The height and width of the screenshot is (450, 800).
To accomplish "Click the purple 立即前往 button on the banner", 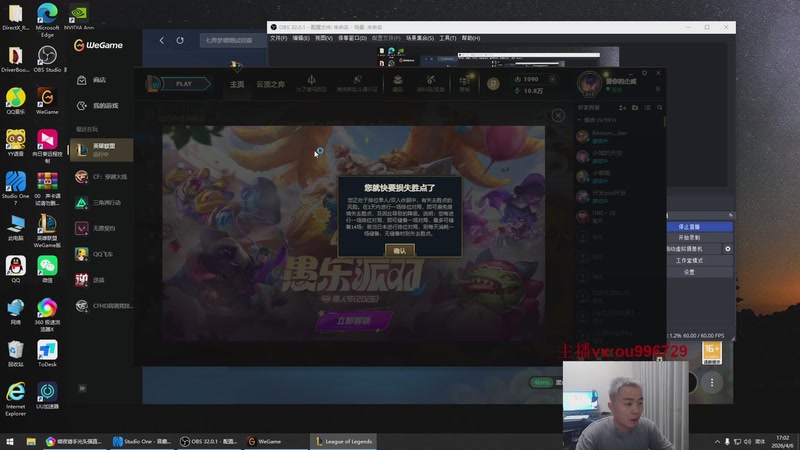I will [x=354, y=320].
